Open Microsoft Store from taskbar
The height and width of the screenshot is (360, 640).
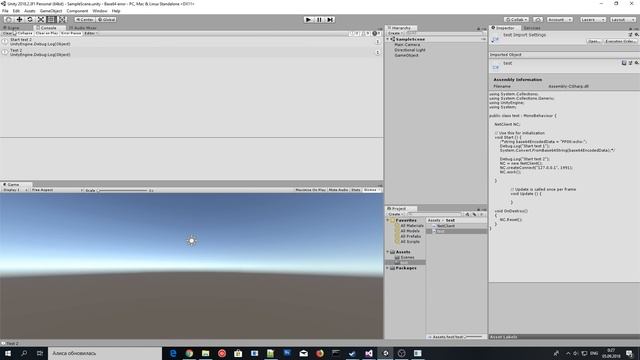(238, 353)
